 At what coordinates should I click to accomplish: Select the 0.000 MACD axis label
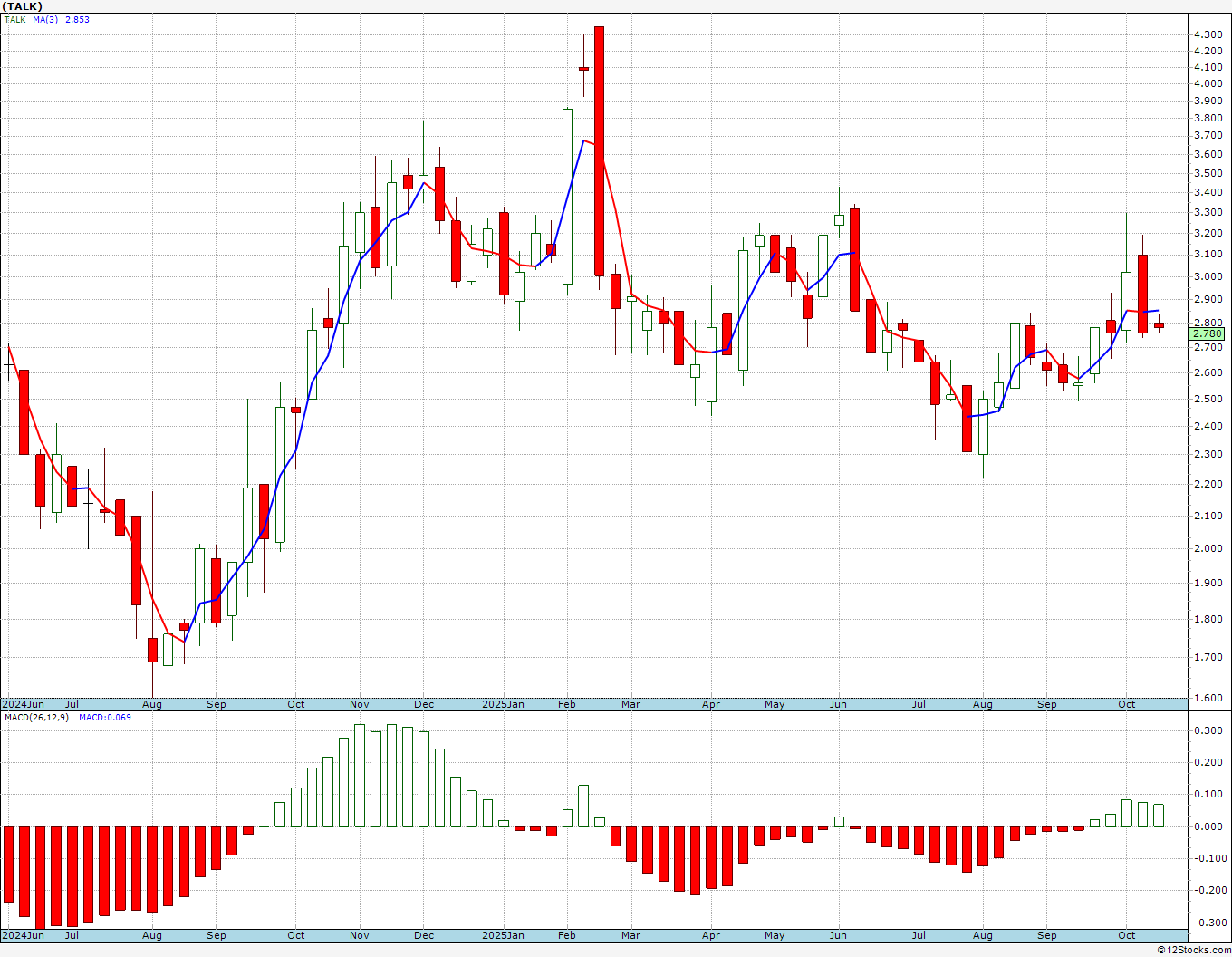pyautogui.click(x=1208, y=826)
